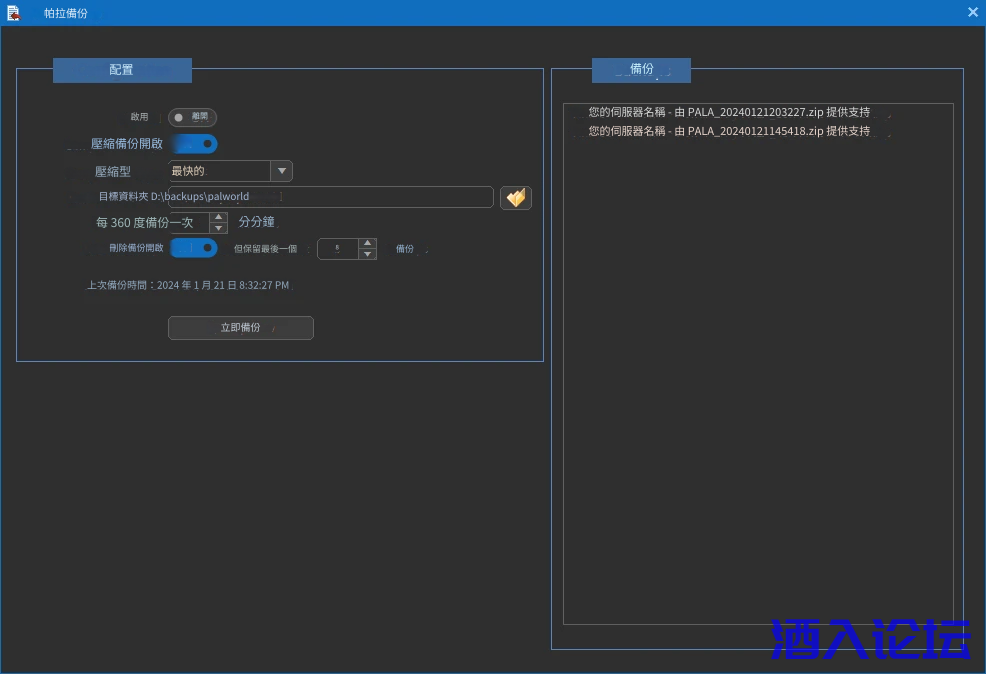The height and width of the screenshot is (674, 986).
Task: Decrease the number of backups to keep
Action: pyautogui.click(x=367, y=254)
